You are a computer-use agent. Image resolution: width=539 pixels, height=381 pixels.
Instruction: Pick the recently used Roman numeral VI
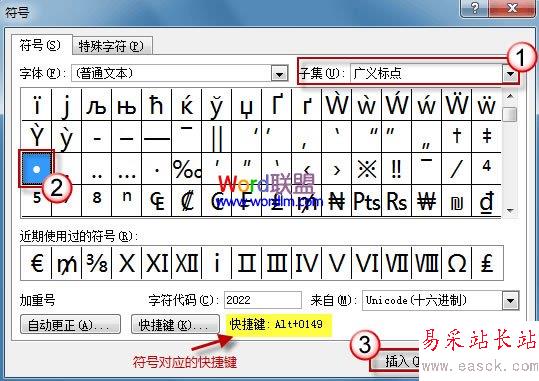pyautogui.click(x=366, y=263)
